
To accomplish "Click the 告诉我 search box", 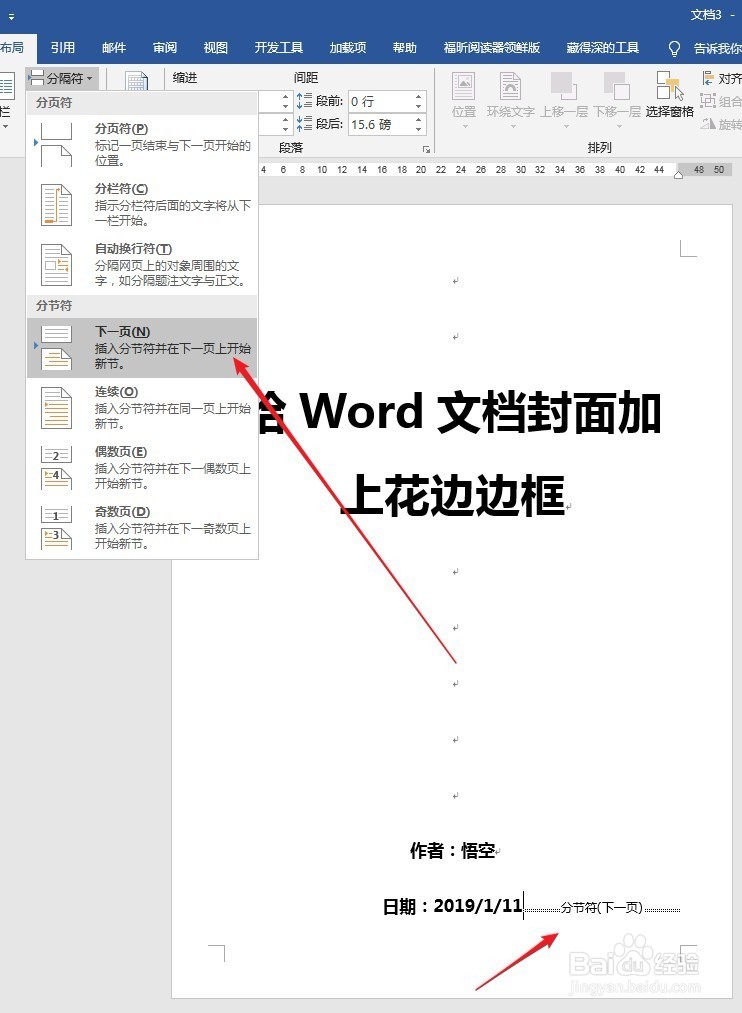I will [717, 48].
